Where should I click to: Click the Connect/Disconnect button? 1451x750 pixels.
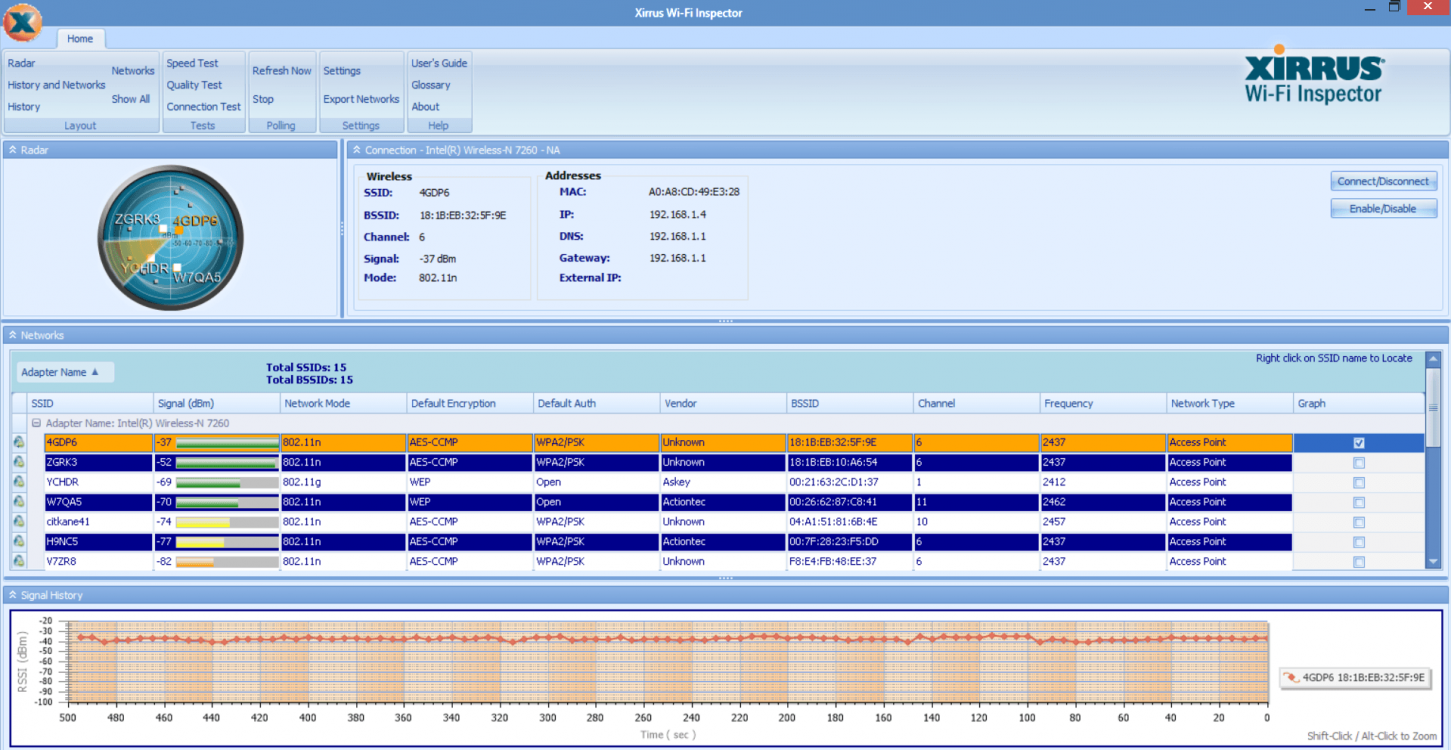coord(1384,181)
